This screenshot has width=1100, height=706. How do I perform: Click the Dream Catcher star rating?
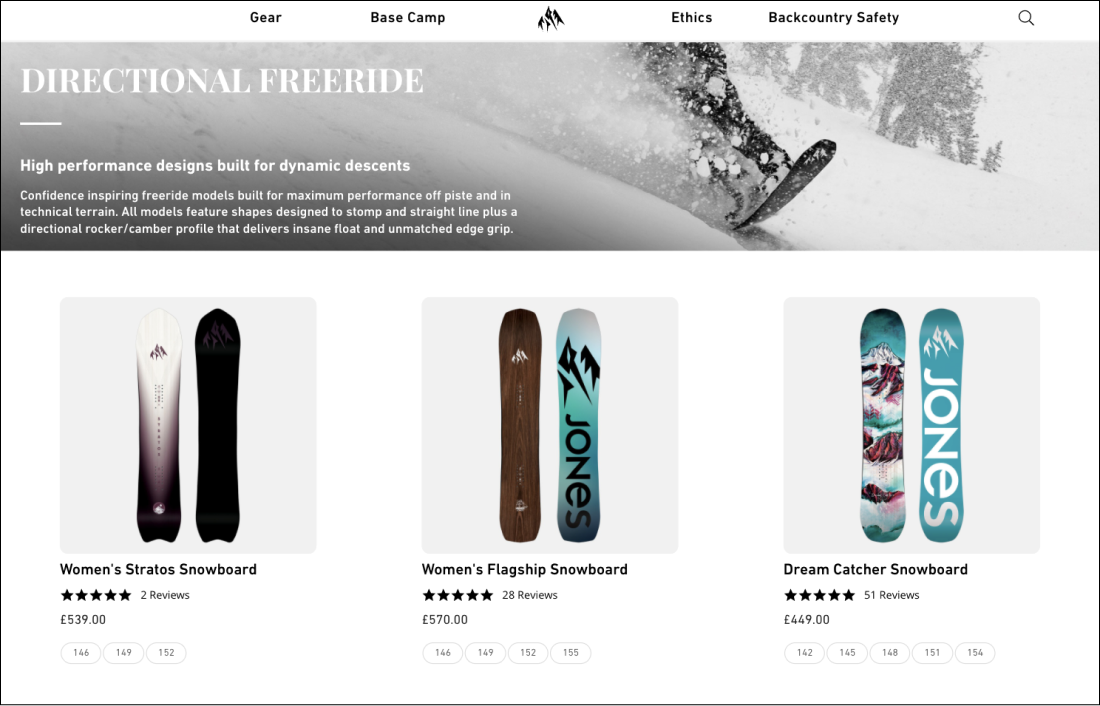coord(819,595)
